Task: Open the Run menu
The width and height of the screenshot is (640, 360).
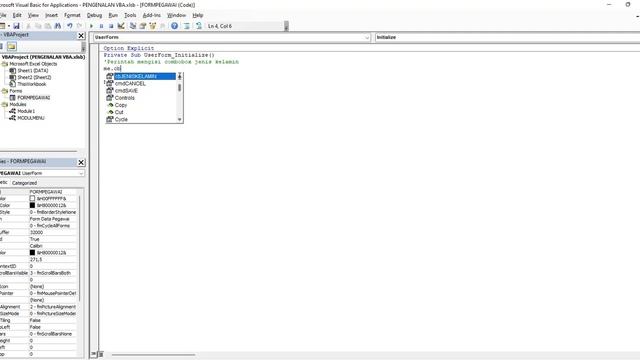Action: [113, 15]
